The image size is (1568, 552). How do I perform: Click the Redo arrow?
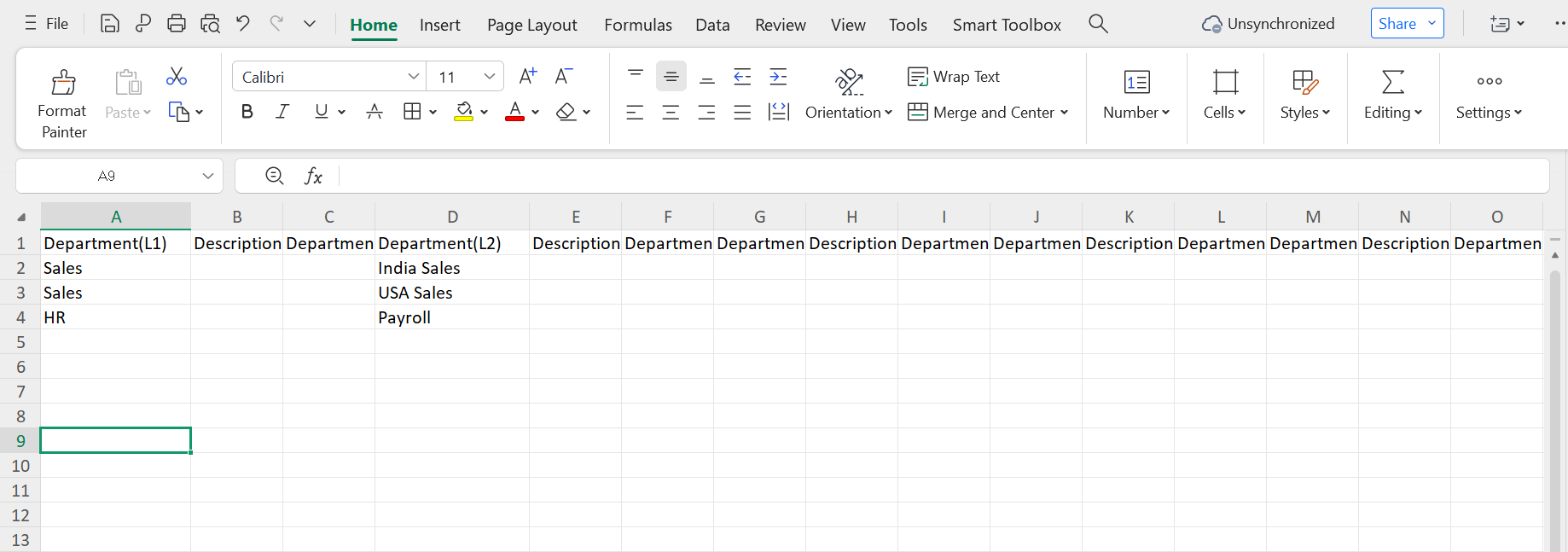point(276,23)
